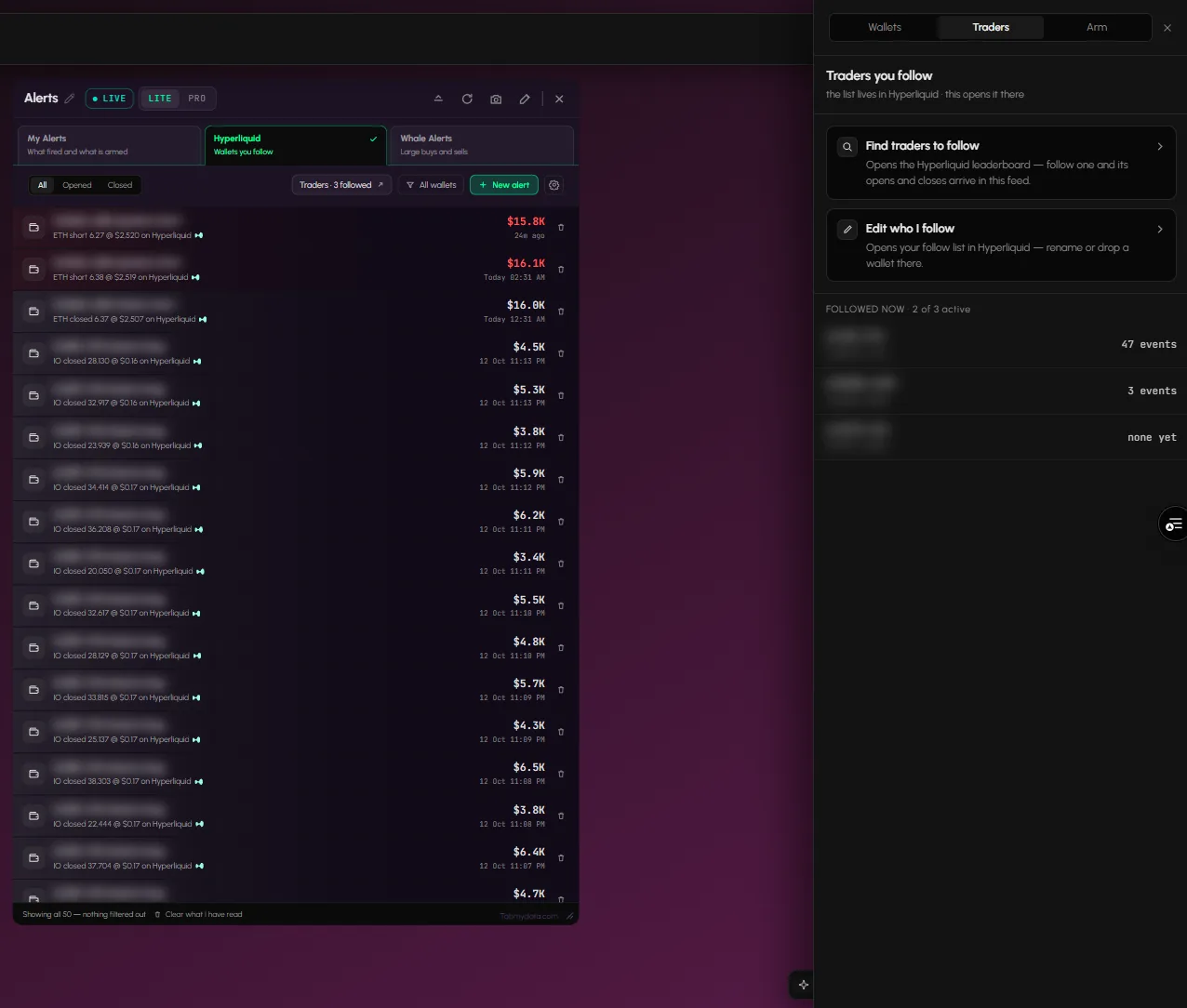Select the followed trader with 47 events
The image size is (1187, 1008).
1000,344
